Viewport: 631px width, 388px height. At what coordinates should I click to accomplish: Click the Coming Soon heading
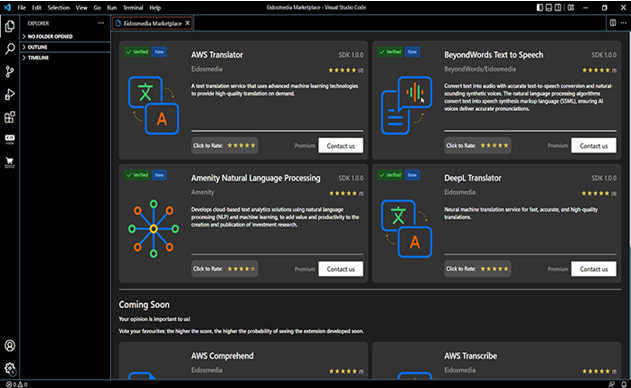(x=144, y=305)
